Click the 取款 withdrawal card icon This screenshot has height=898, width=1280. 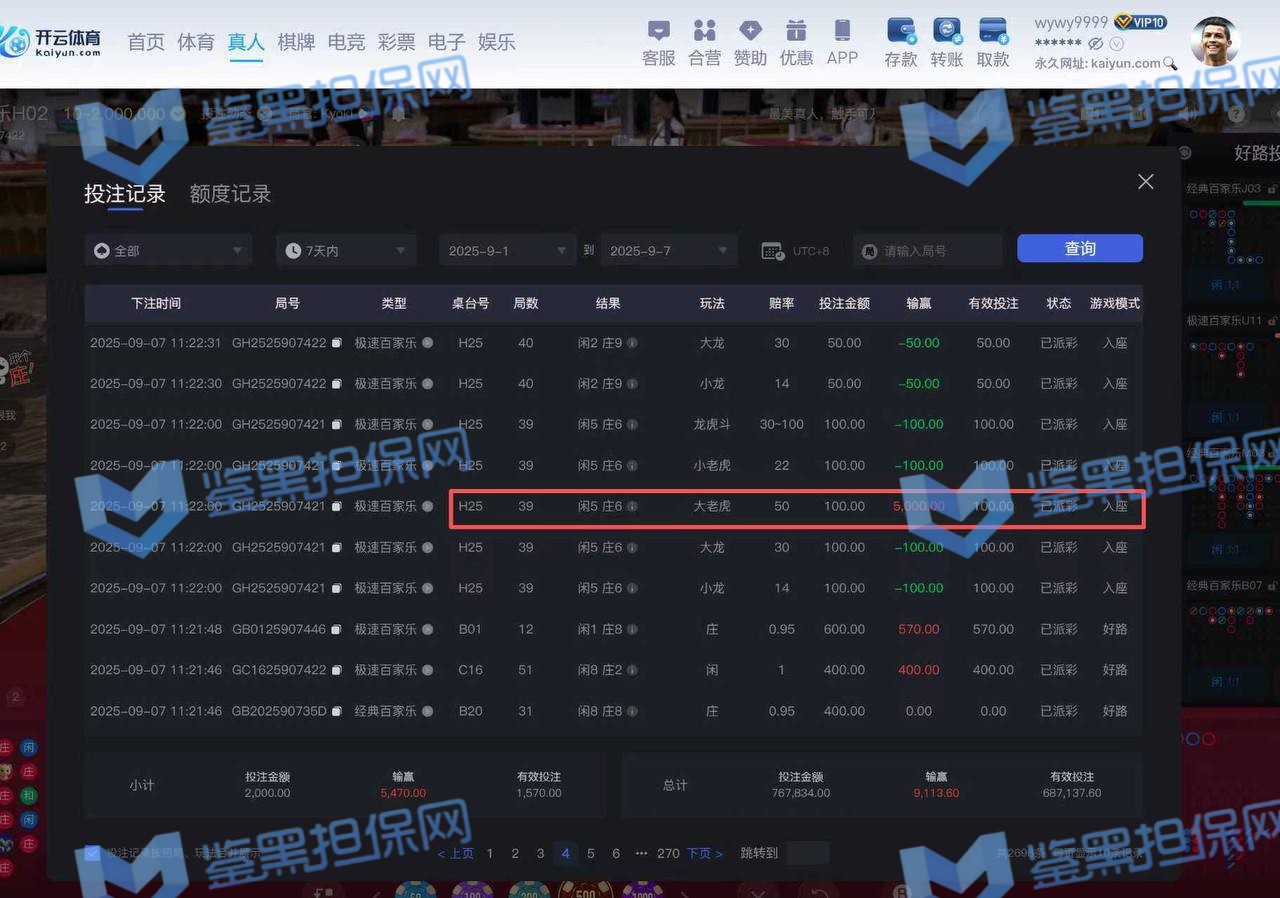click(993, 31)
